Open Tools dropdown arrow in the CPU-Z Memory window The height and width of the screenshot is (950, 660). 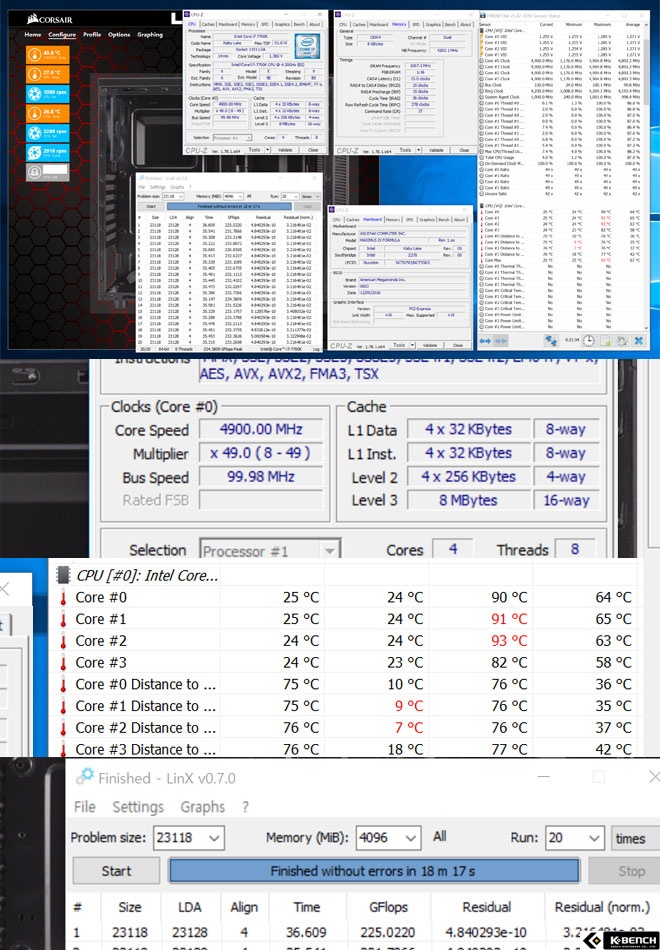[418, 150]
